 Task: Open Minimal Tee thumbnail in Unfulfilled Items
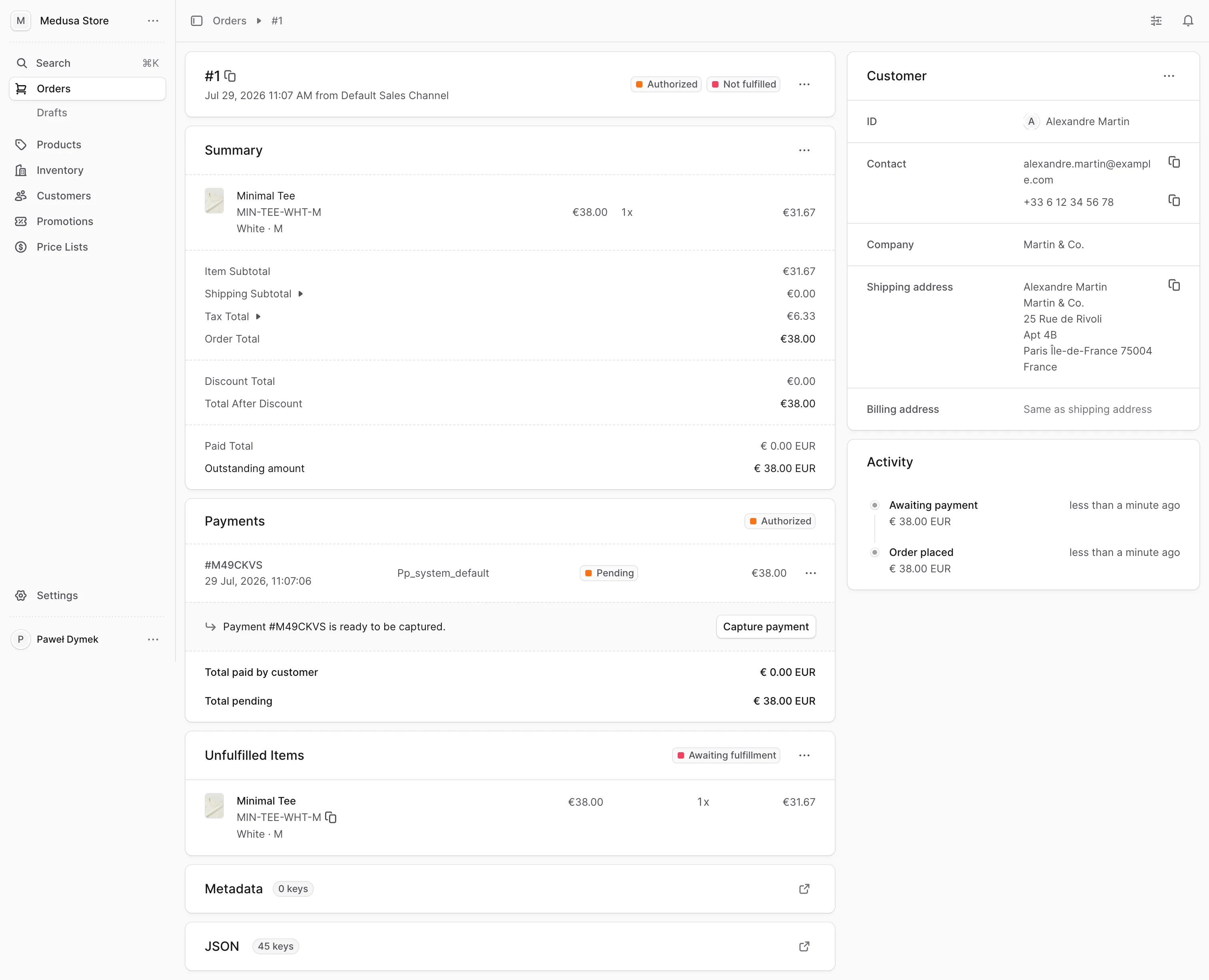point(214,806)
